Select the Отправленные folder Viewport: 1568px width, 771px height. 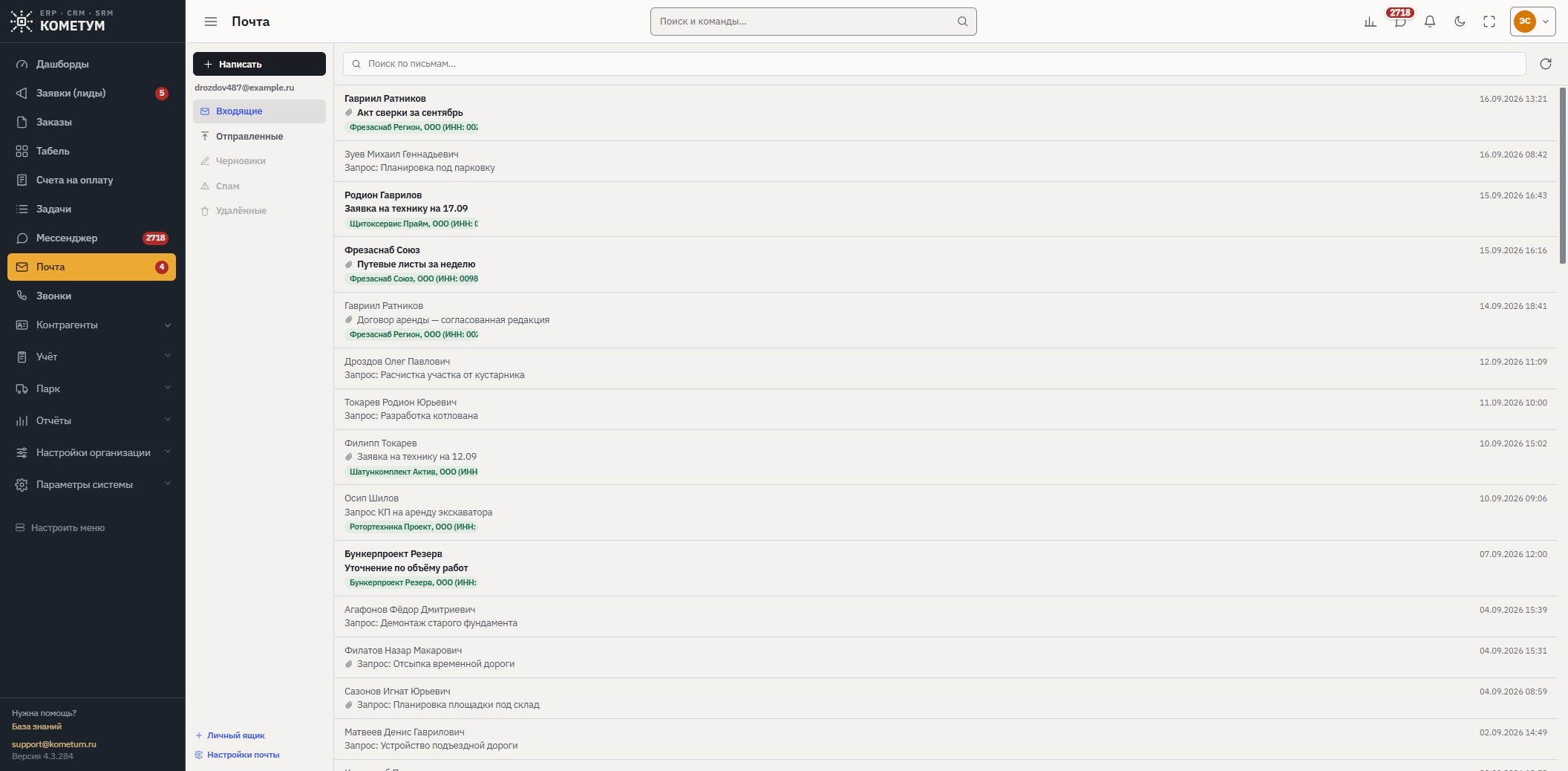[259, 137]
